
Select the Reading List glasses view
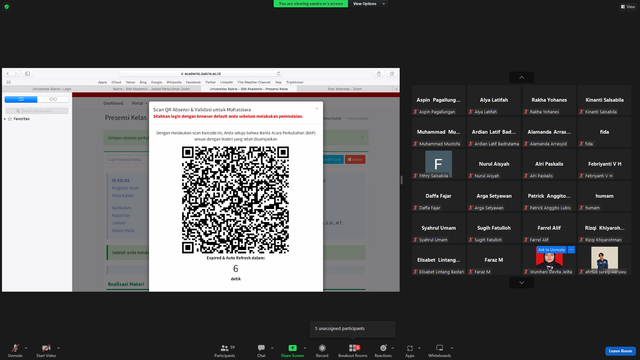pos(53,99)
